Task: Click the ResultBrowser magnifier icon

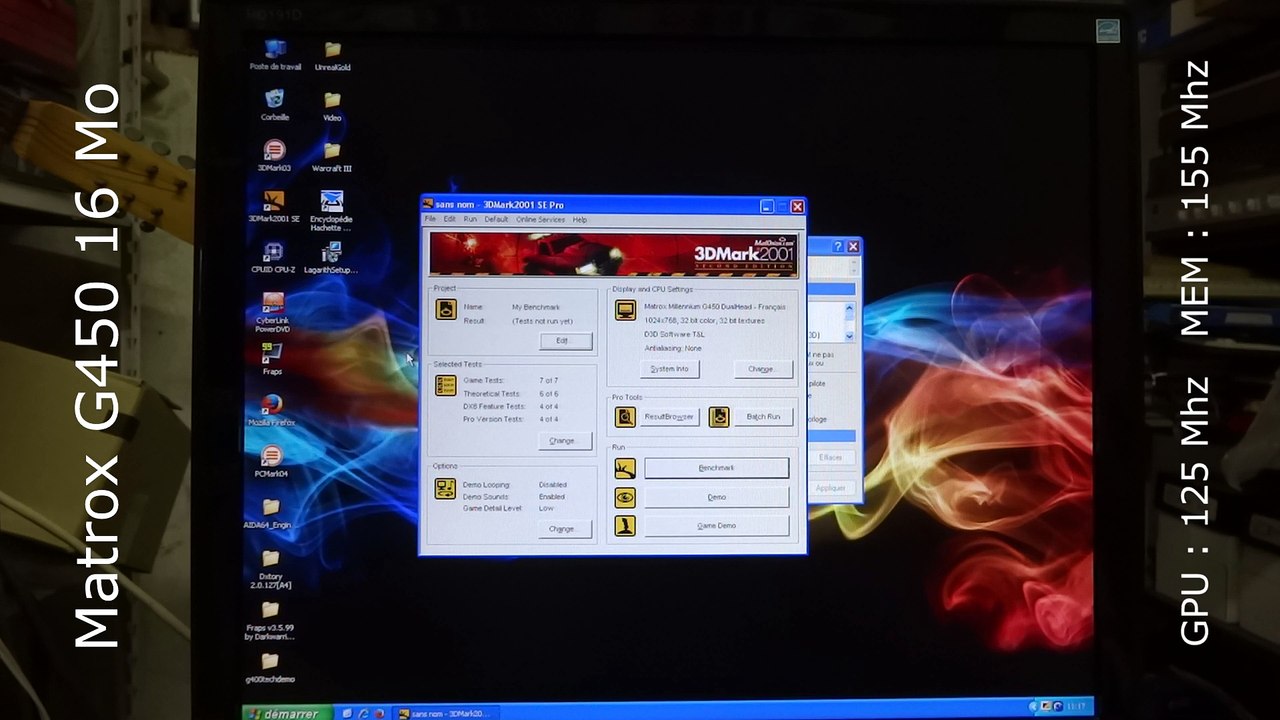Action: (625, 417)
